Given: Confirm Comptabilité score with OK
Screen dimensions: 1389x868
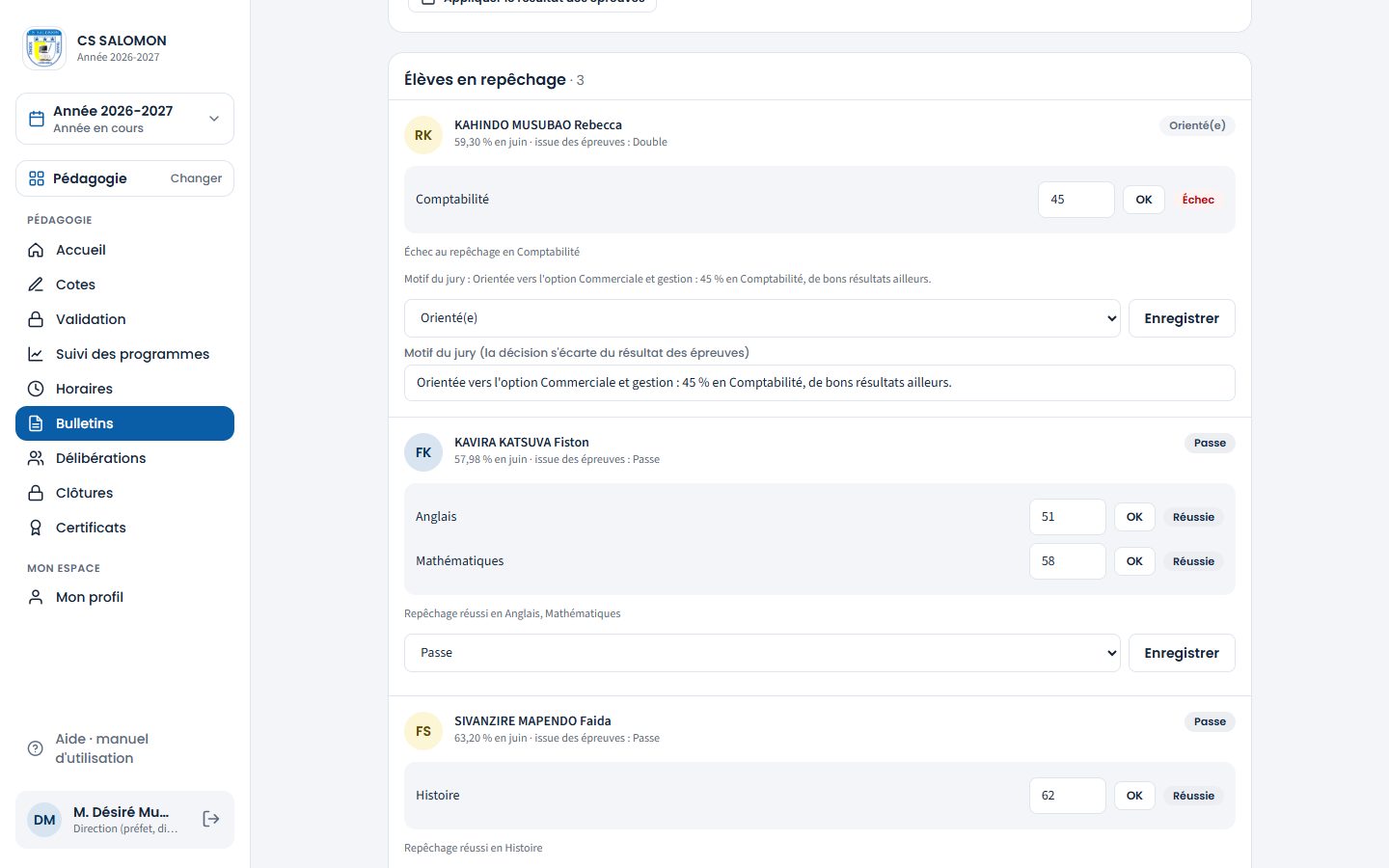Looking at the screenshot, I should (x=1144, y=200).
